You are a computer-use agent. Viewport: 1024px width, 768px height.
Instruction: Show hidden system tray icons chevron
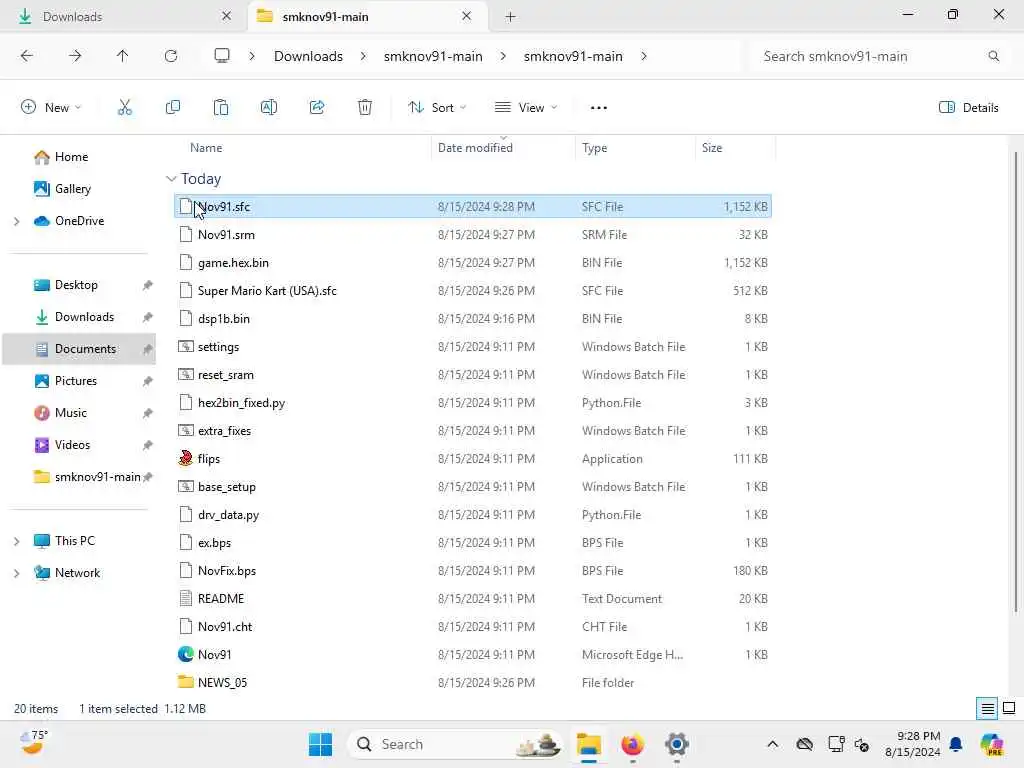coord(772,744)
